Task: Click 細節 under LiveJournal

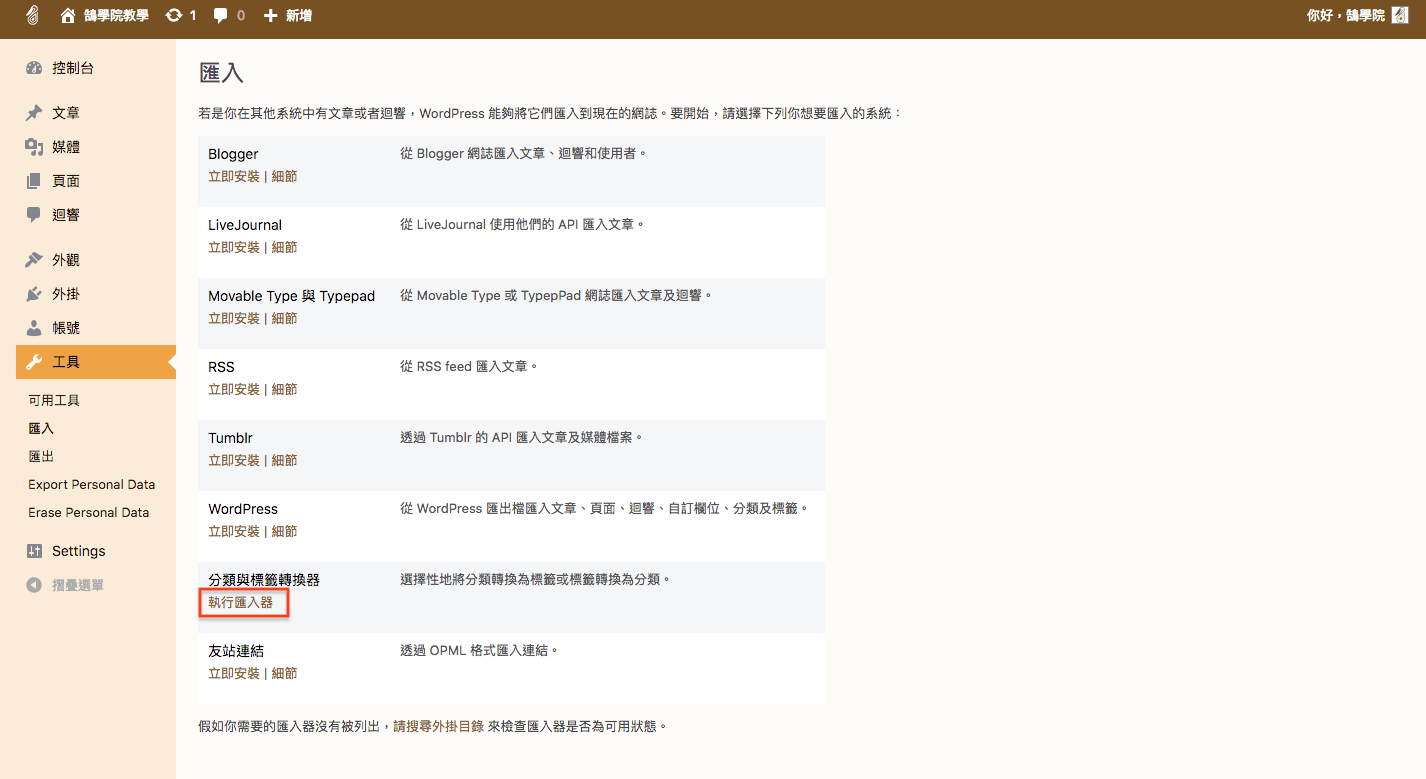Action: [284, 247]
